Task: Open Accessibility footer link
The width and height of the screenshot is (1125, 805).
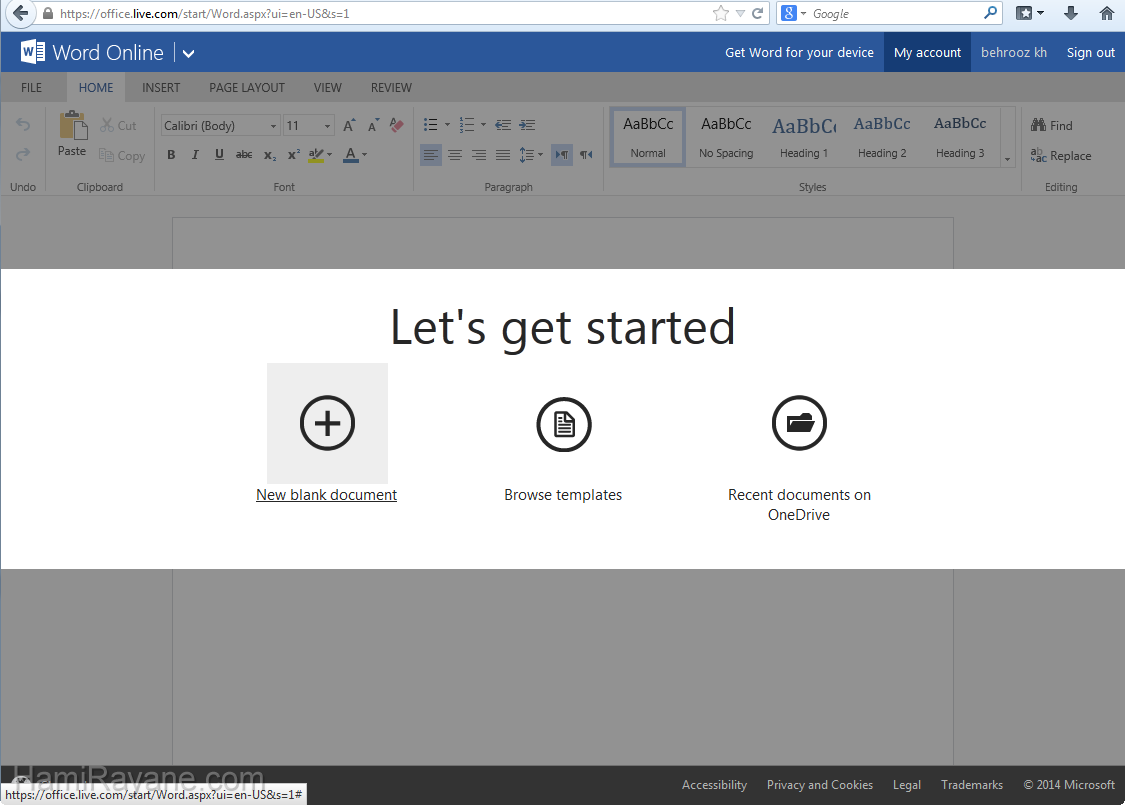Action: tap(714, 785)
